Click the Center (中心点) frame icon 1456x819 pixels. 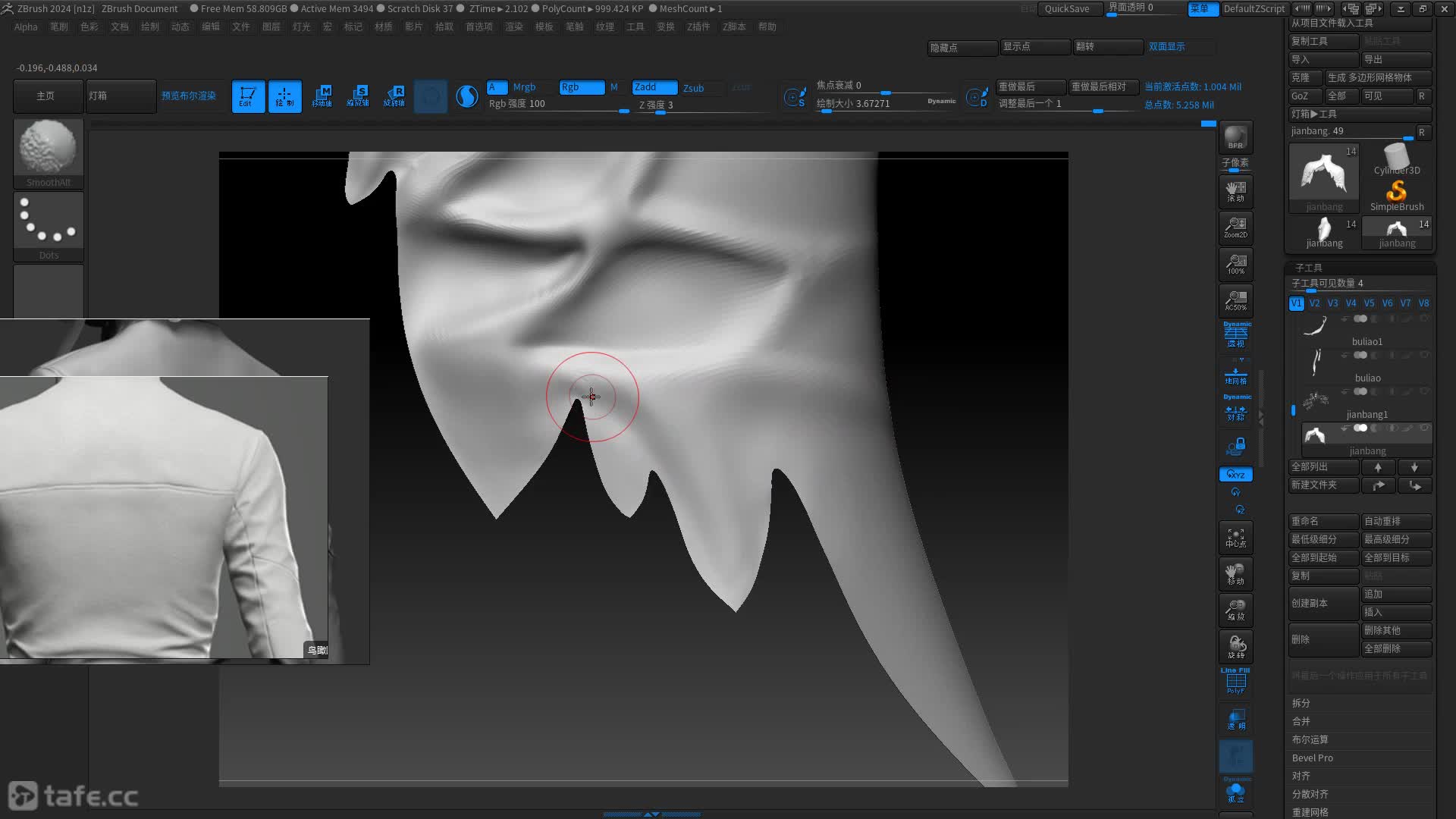[x=1235, y=538]
